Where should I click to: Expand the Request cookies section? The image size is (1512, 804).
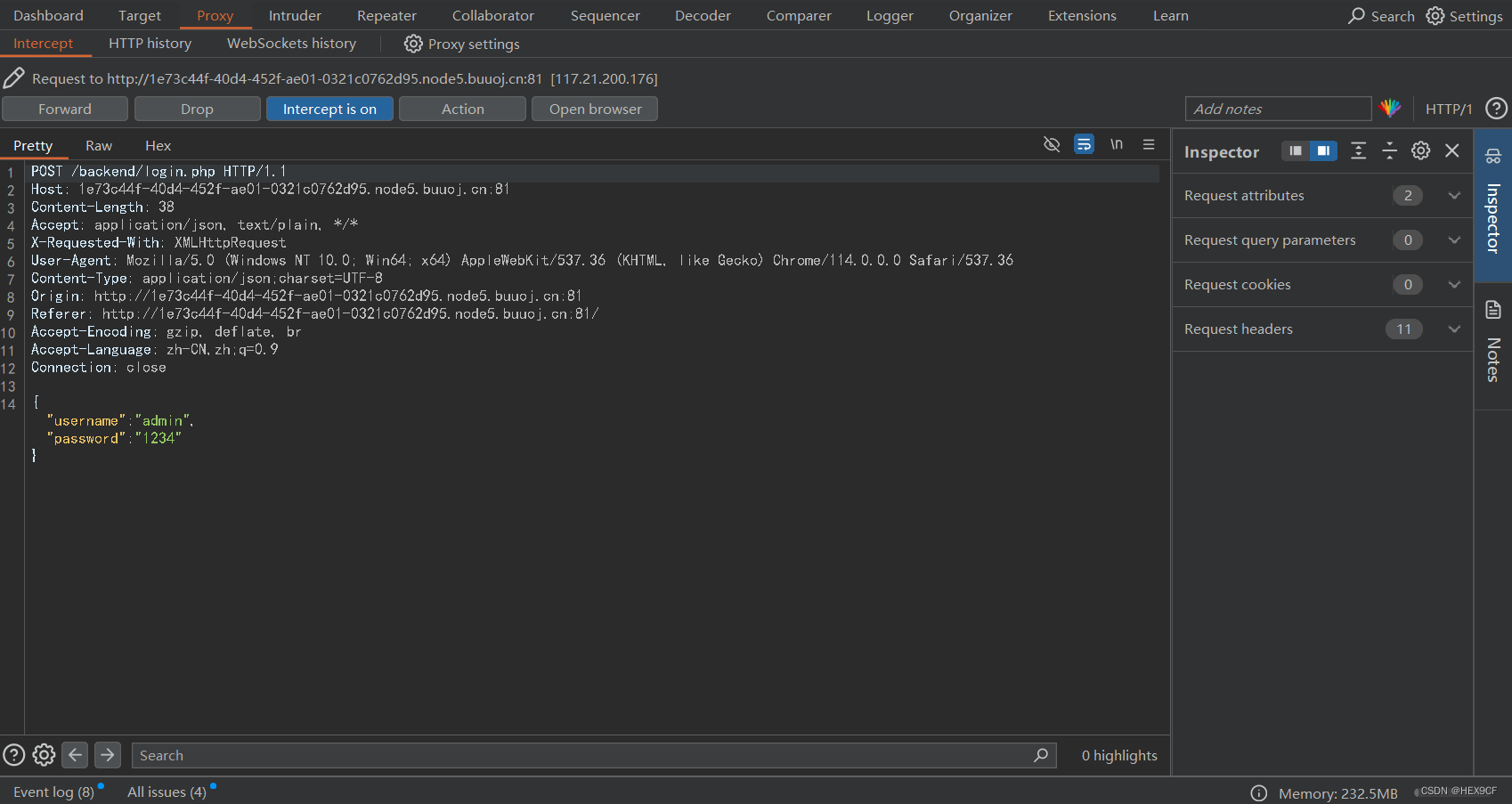click(1454, 284)
